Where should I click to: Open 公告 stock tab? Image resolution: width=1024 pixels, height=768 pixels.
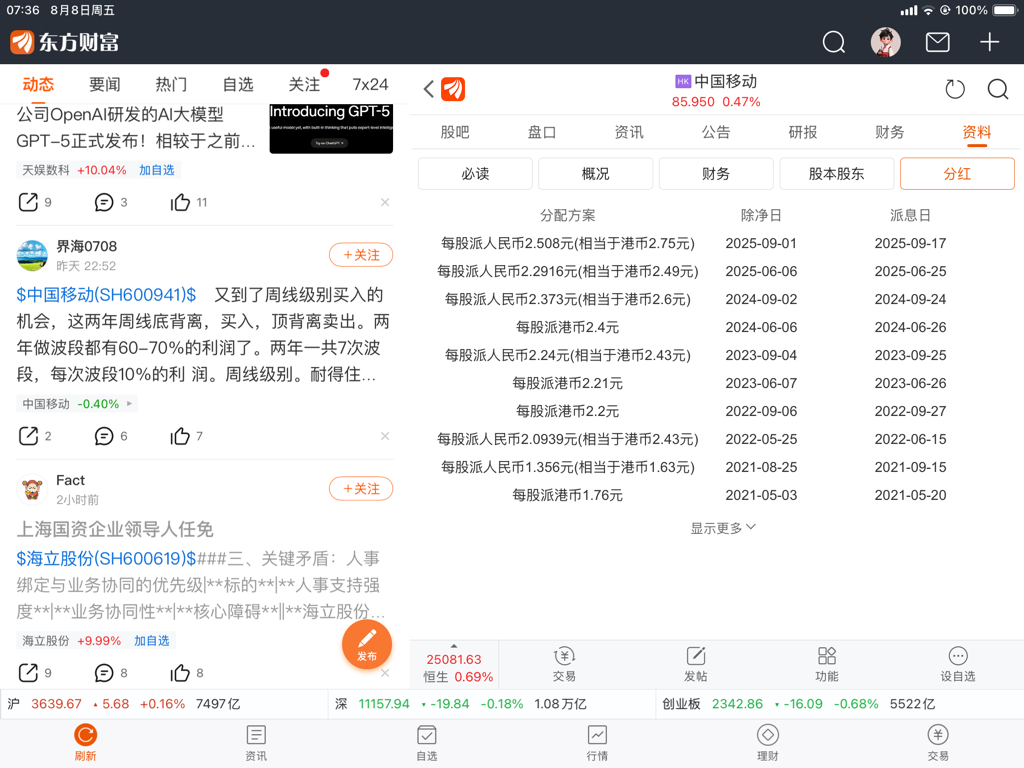(716, 133)
